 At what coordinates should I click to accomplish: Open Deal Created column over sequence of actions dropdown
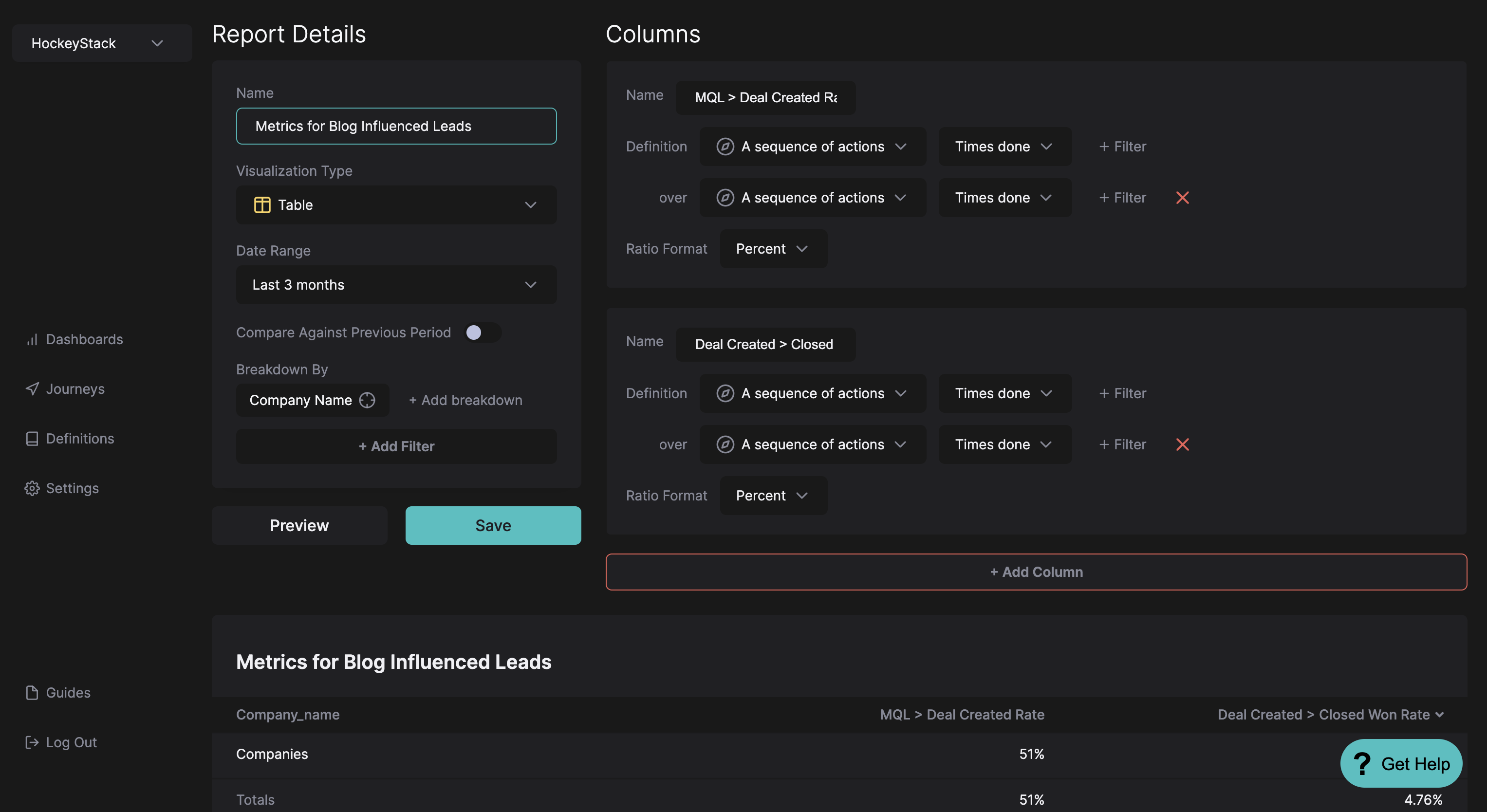point(812,444)
